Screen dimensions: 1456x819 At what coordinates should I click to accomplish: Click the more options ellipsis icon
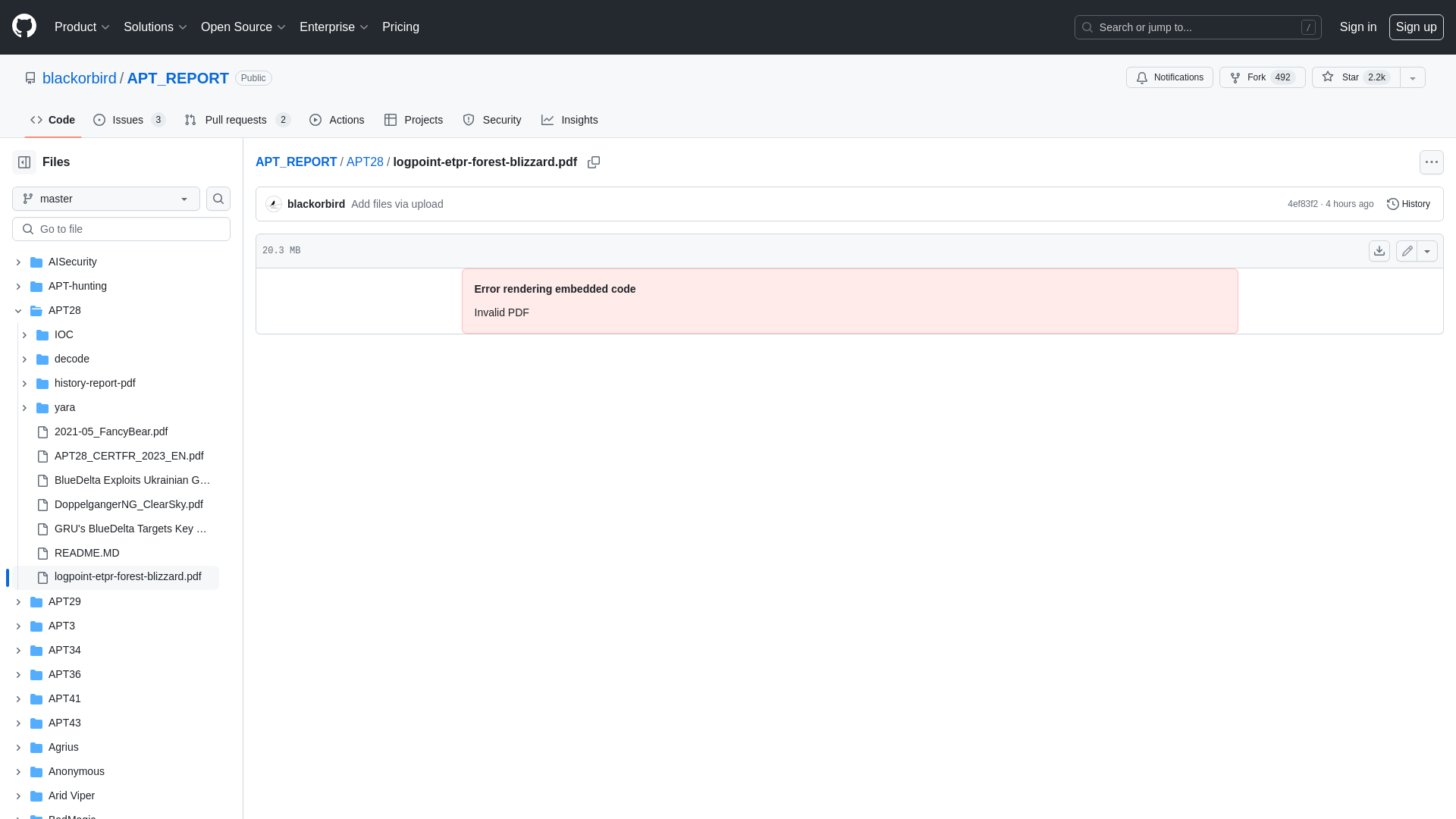coord(1431,162)
